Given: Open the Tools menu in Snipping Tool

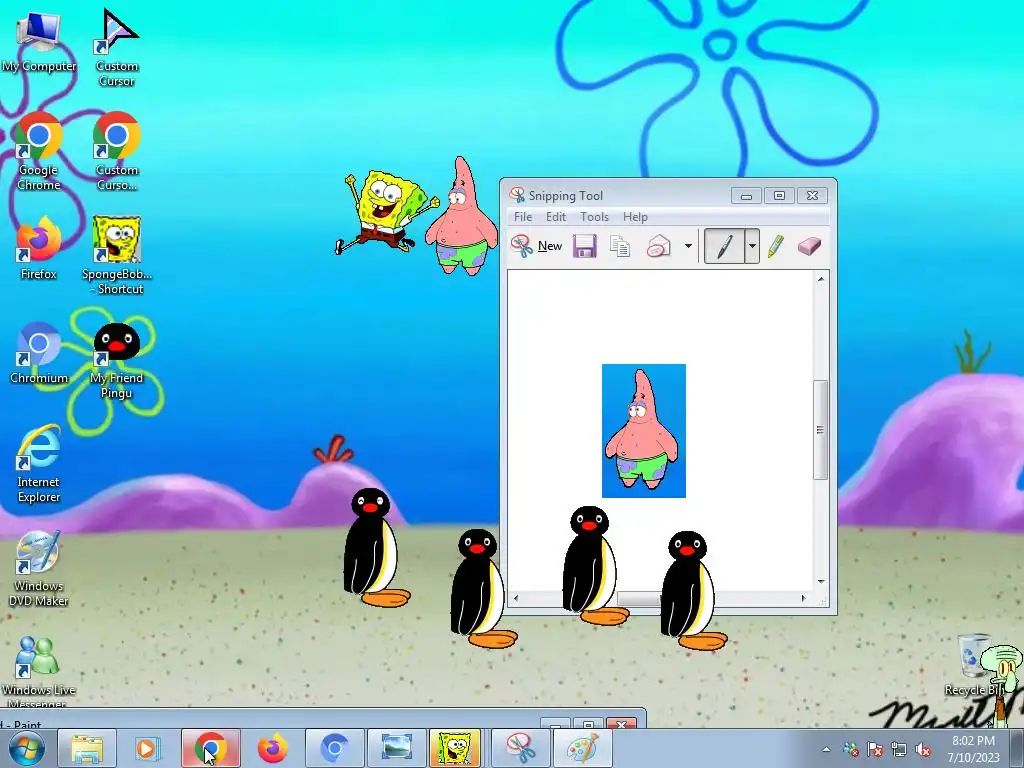Looking at the screenshot, I should pos(594,217).
